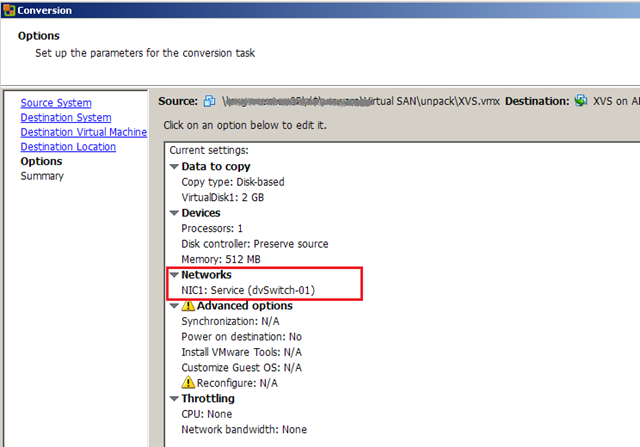
Task: Click 'Click on an option below' hint
Action: click(245, 125)
